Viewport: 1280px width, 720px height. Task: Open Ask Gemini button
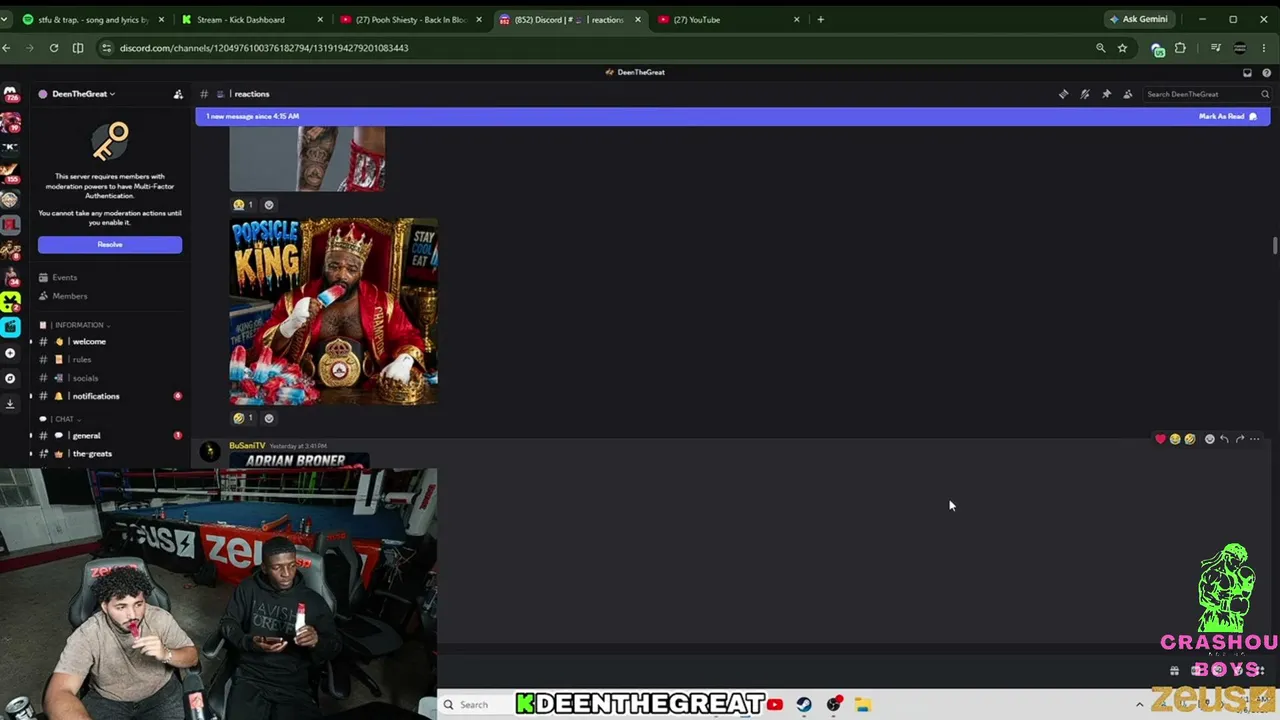1139,19
